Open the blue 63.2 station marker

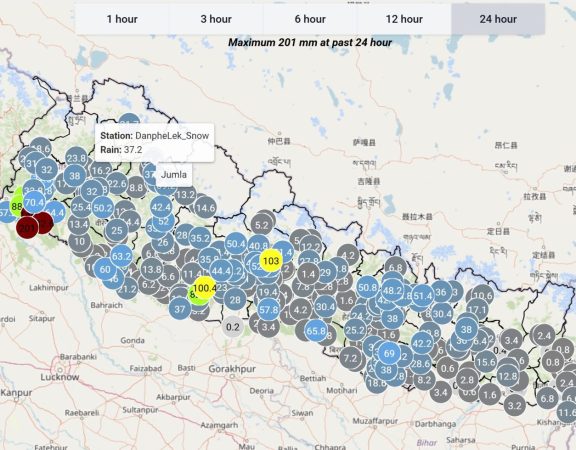coord(122,256)
